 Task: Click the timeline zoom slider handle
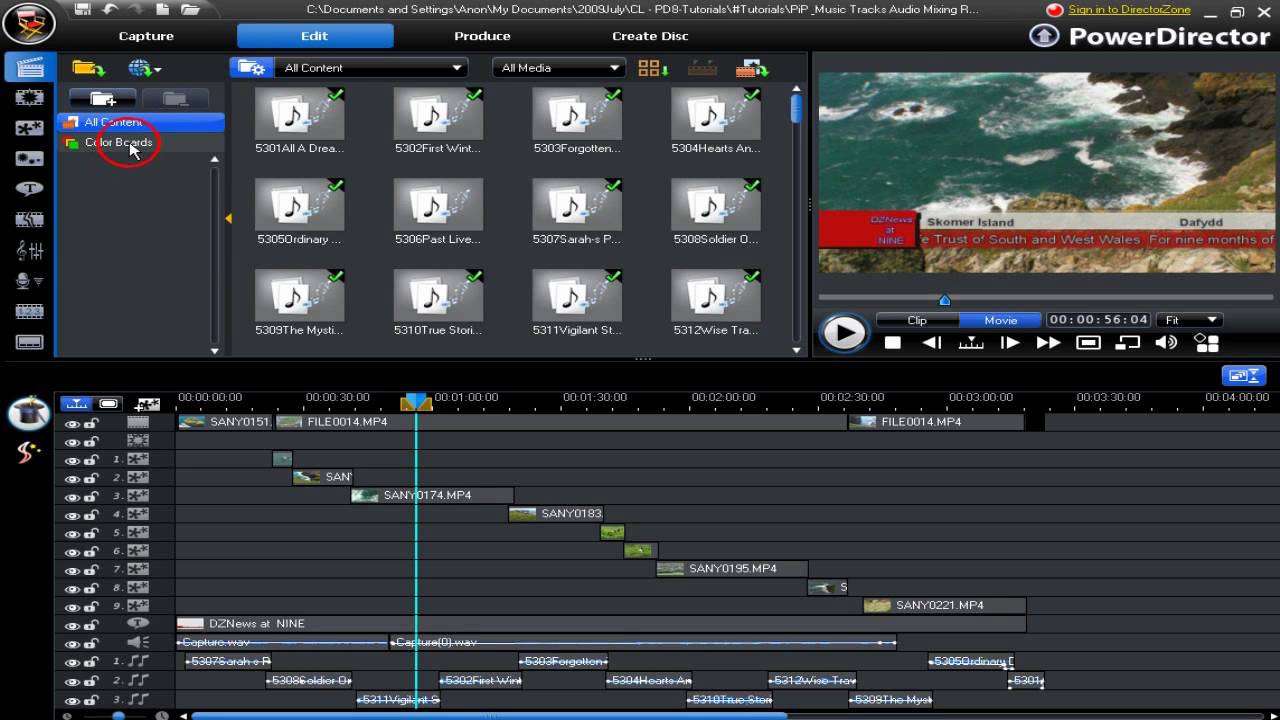(118, 715)
